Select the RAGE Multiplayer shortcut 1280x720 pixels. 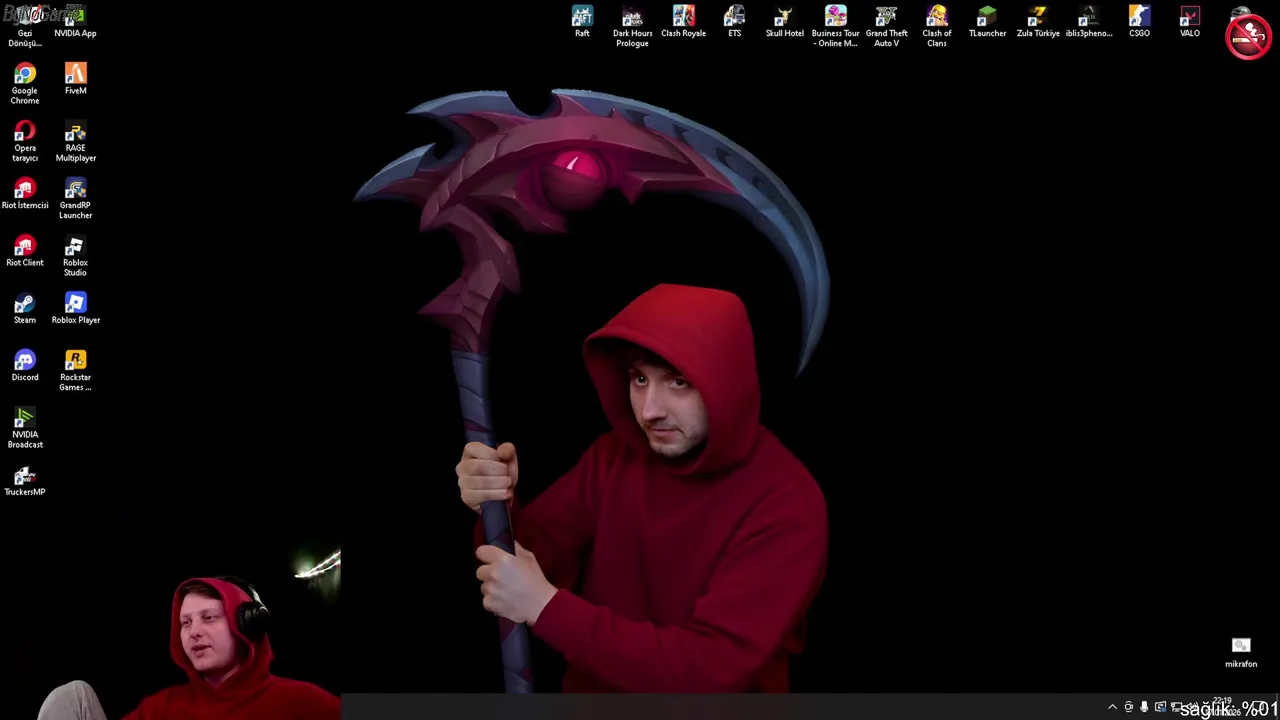coord(75,141)
